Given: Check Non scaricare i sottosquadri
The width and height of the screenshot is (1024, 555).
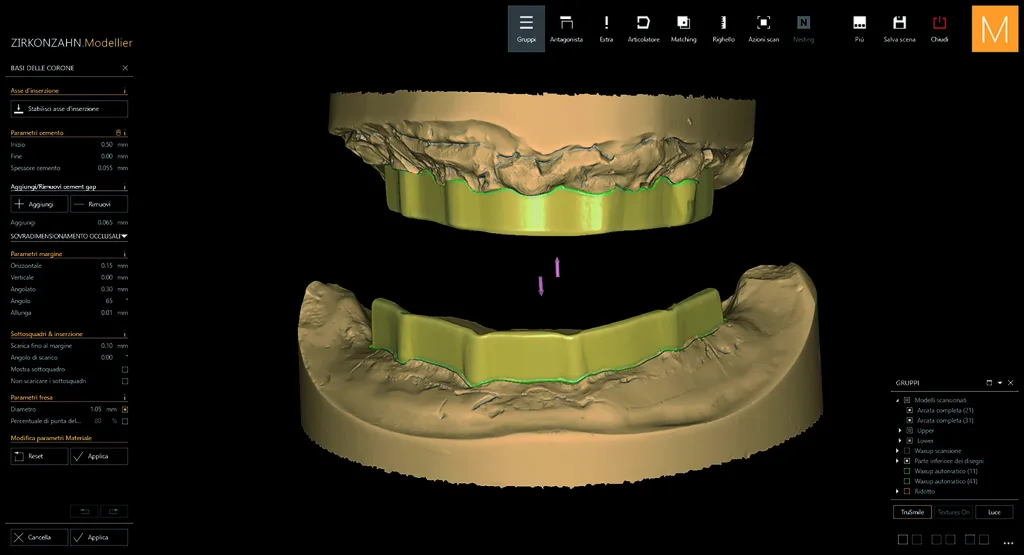Looking at the screenshot, I should coord(125,381).
